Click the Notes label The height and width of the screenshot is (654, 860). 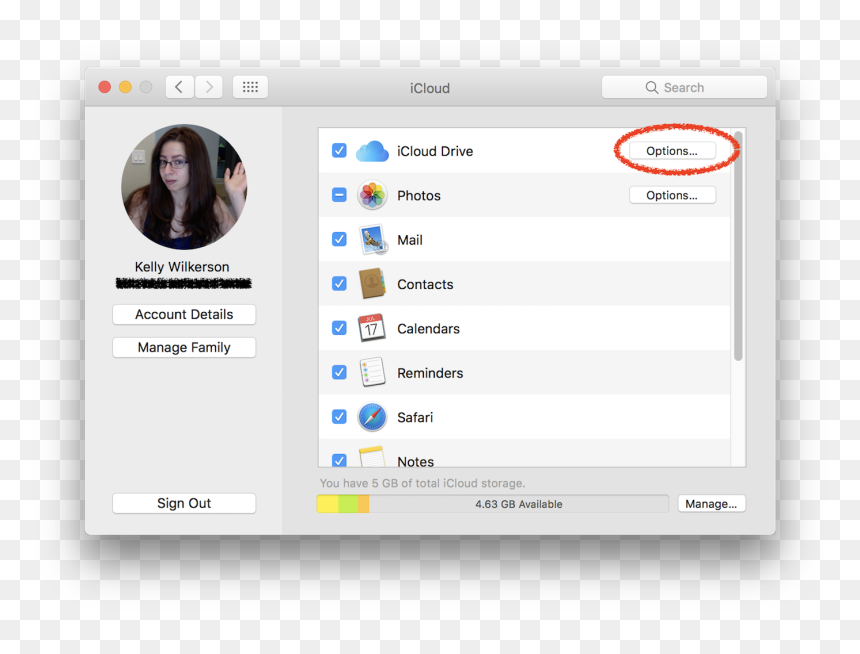[x=416, y=461]
